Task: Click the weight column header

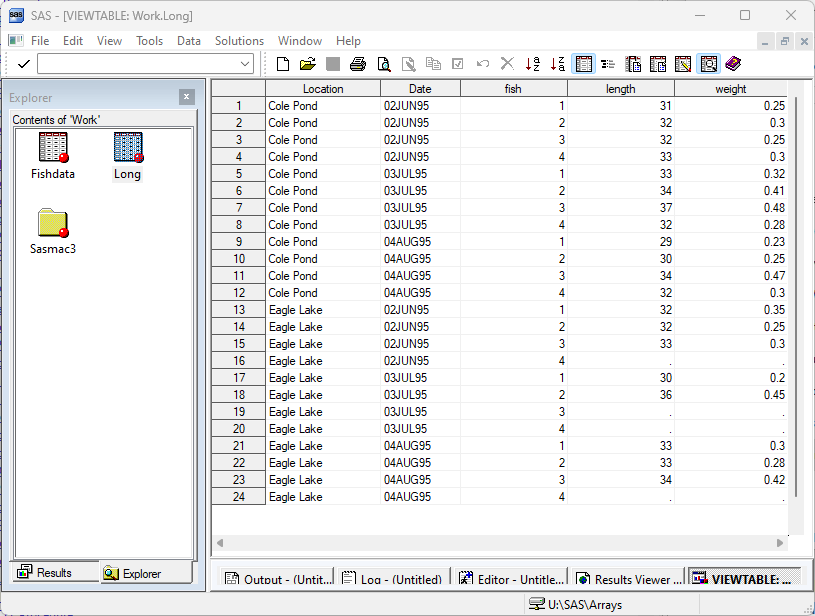Action: (x=730, y=89)
